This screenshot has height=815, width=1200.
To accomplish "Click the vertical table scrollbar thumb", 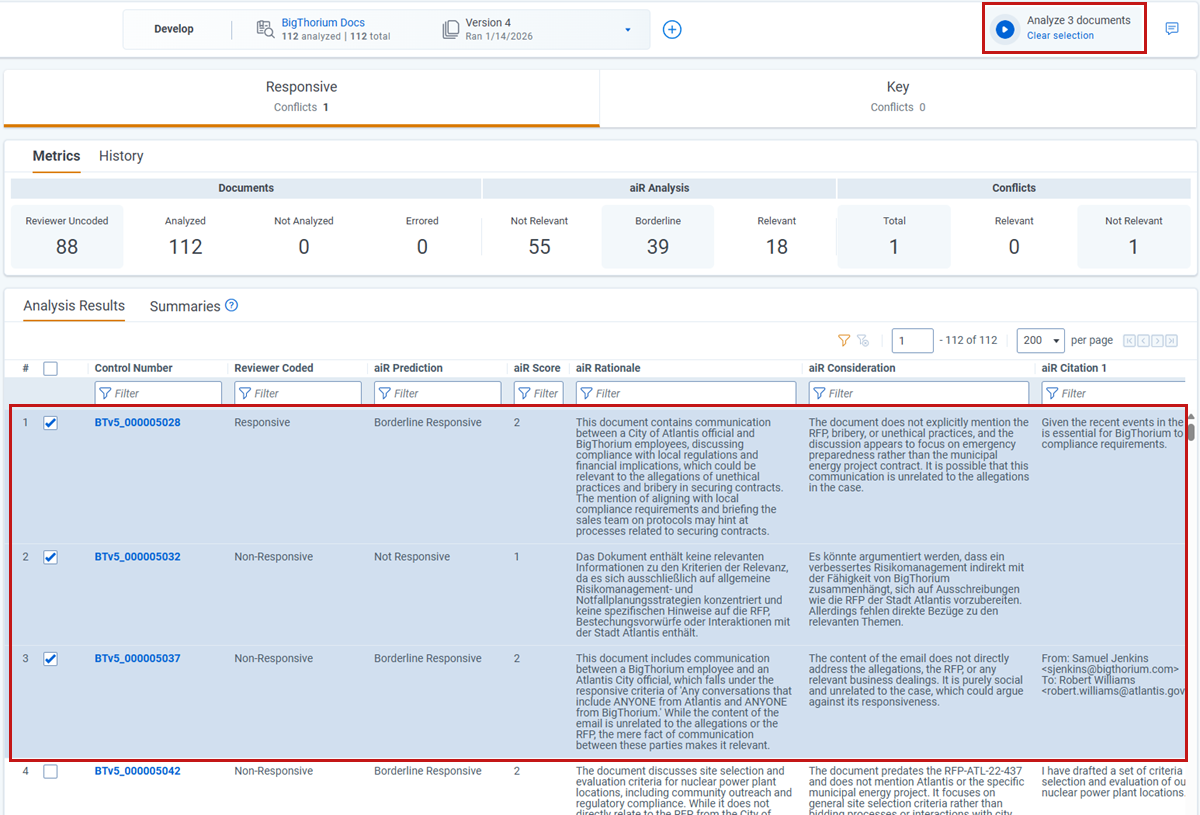I will (x=1190, y=431).
